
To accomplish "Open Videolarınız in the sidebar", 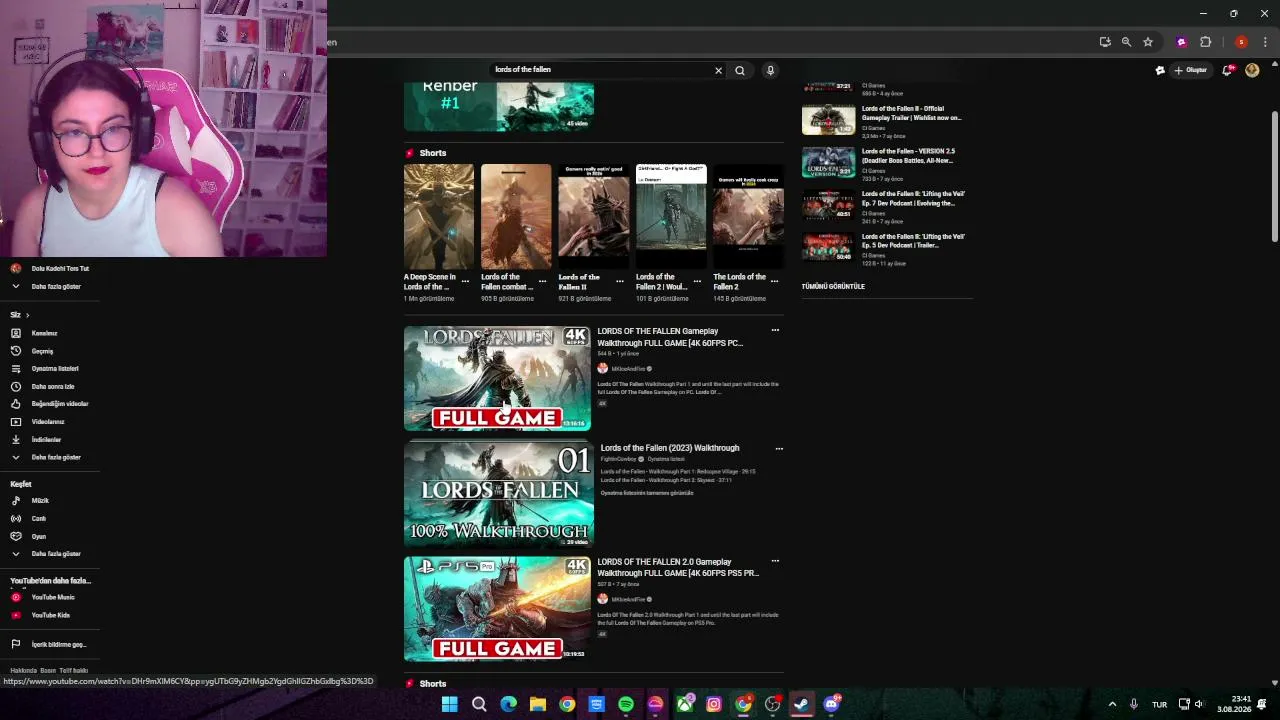I will click(48, 422).
